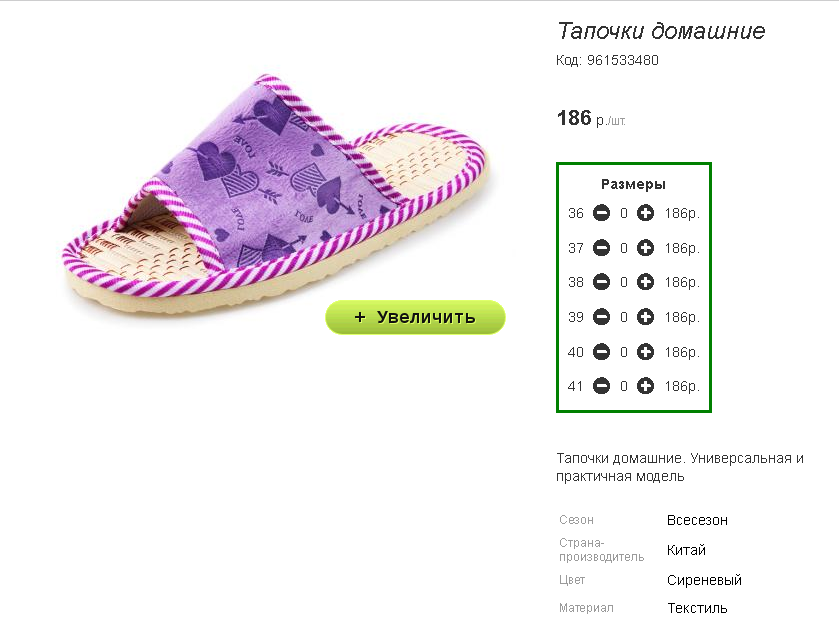
Task: Remove one pair of size 37
Action: [601, 248]
